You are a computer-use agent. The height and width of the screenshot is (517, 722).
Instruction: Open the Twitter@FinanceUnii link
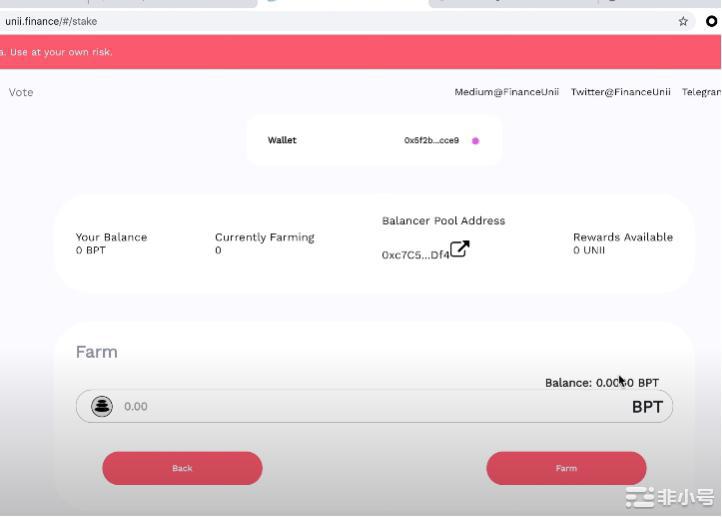click(x=620, y=92)
